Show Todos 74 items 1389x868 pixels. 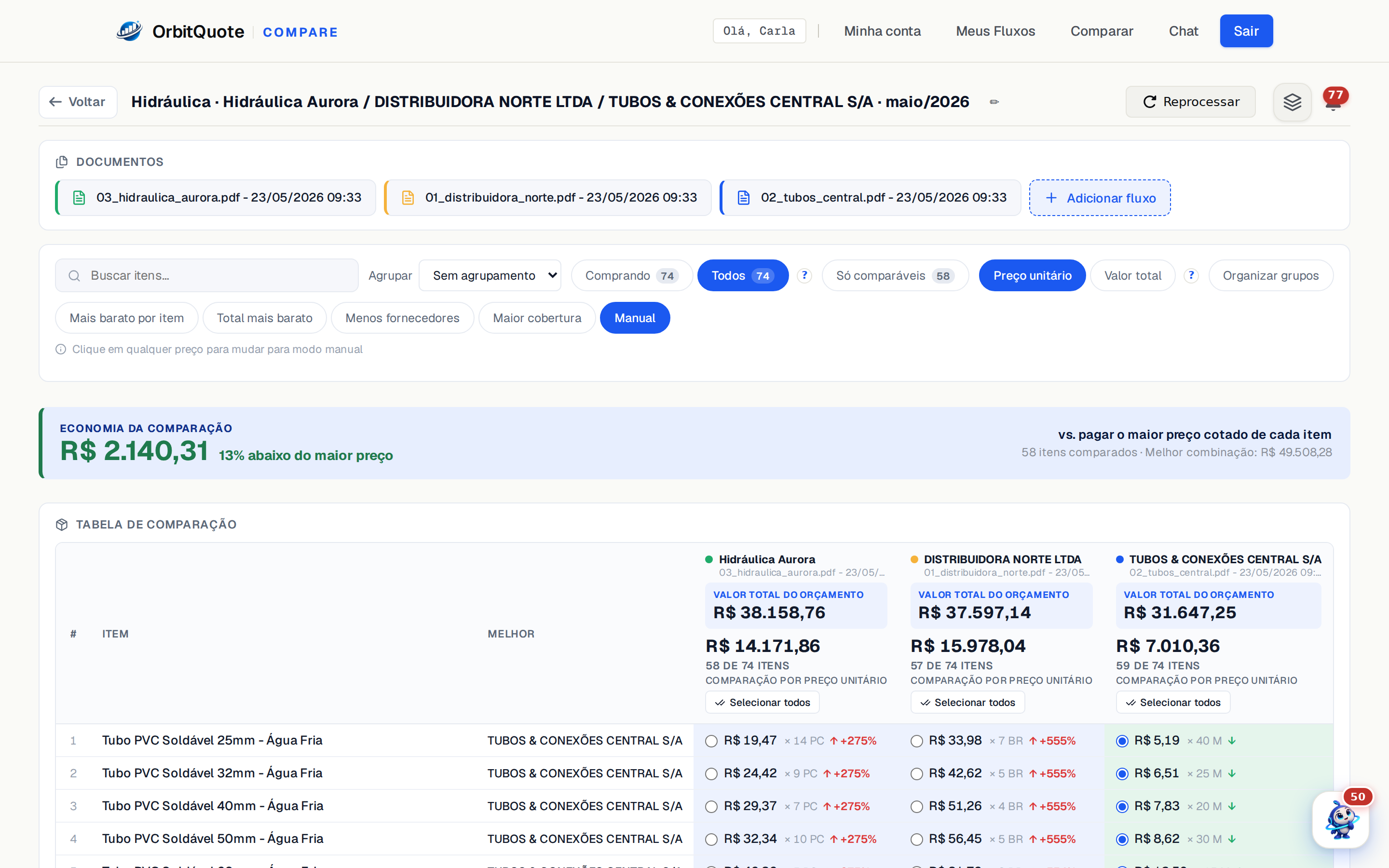(743, 275)
